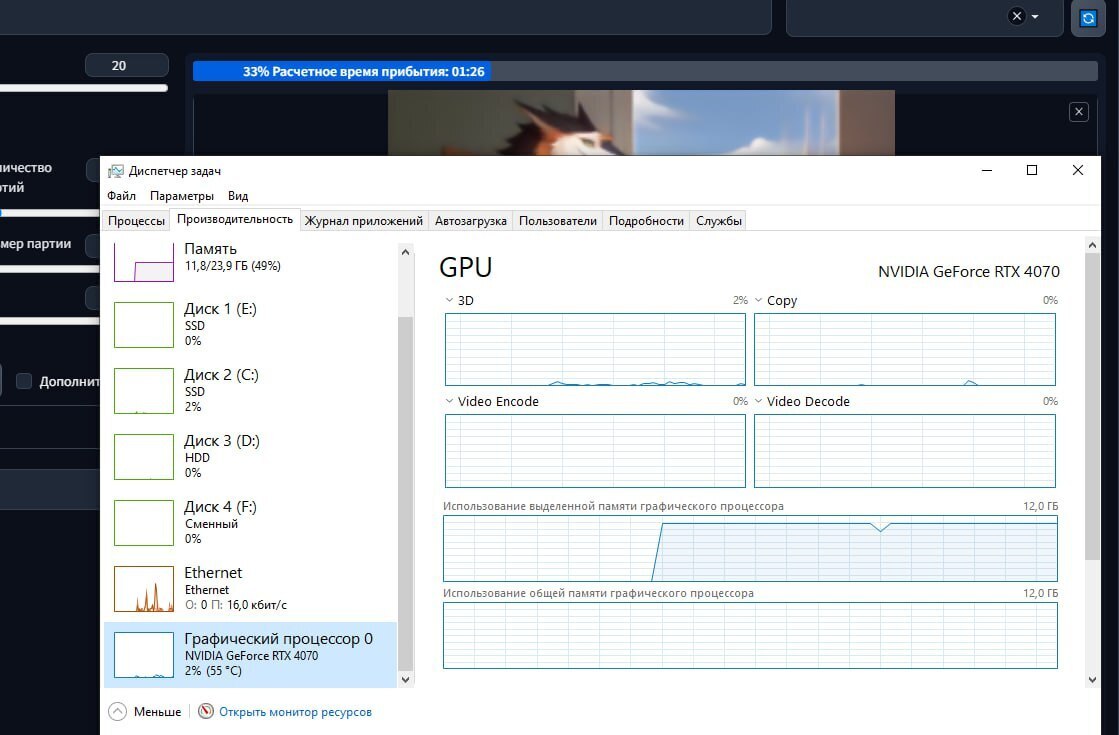
Task: Click sidebar list scroll up arrow
Action: pyautogui.click(x=405, y=252)
